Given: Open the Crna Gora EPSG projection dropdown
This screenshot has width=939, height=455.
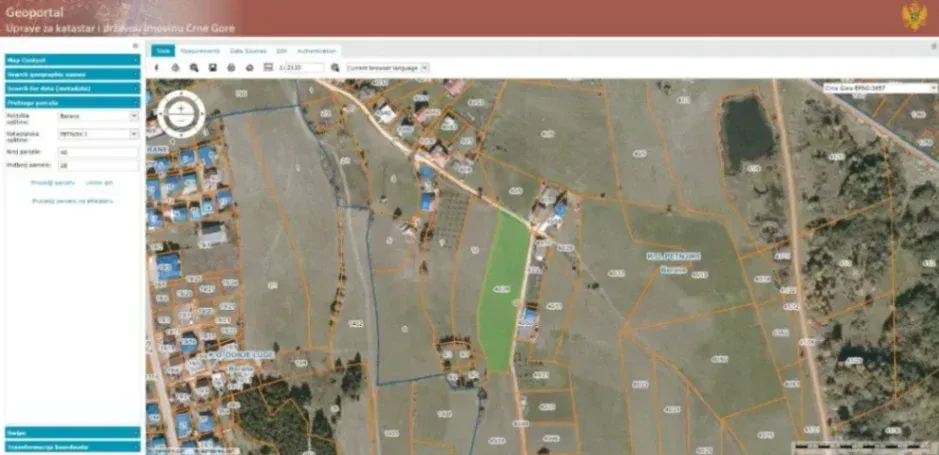Looking at the screenshot, I should coord(880,88).
